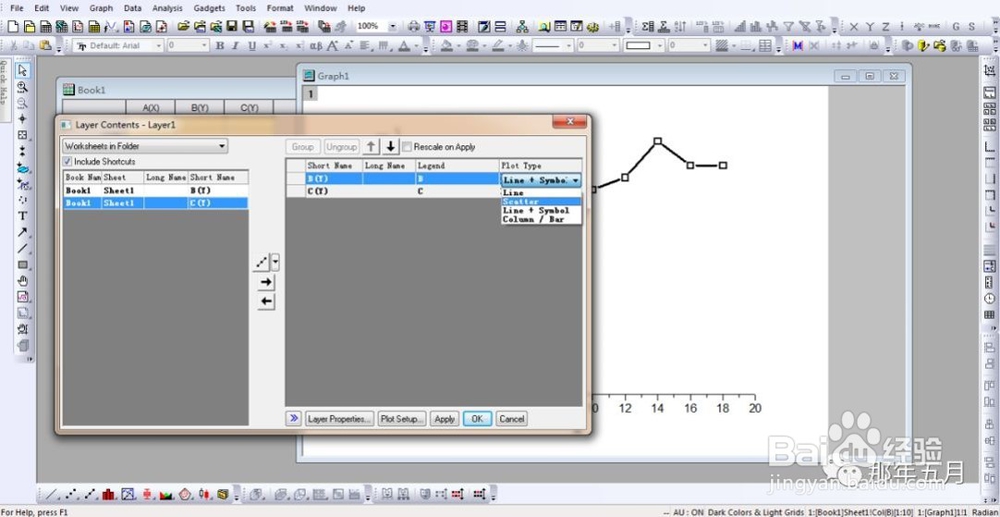This screenshot has width=1000, height=517.
Task: Expand the dialog with double-chevron button
Action: pyautogui.click(x=293, y=419)
